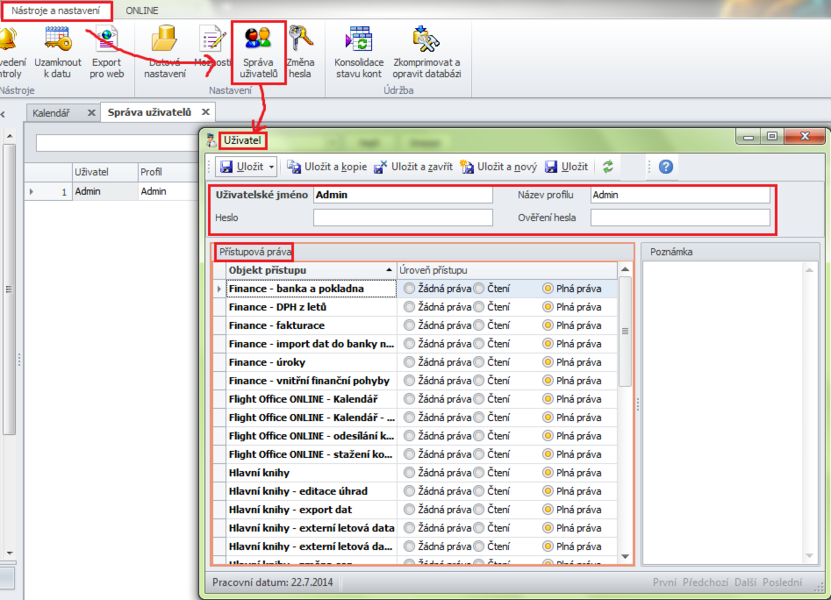Open the blue help question mark icon
The height and width of the screenshot is (600, 831).
coord(665,167)
